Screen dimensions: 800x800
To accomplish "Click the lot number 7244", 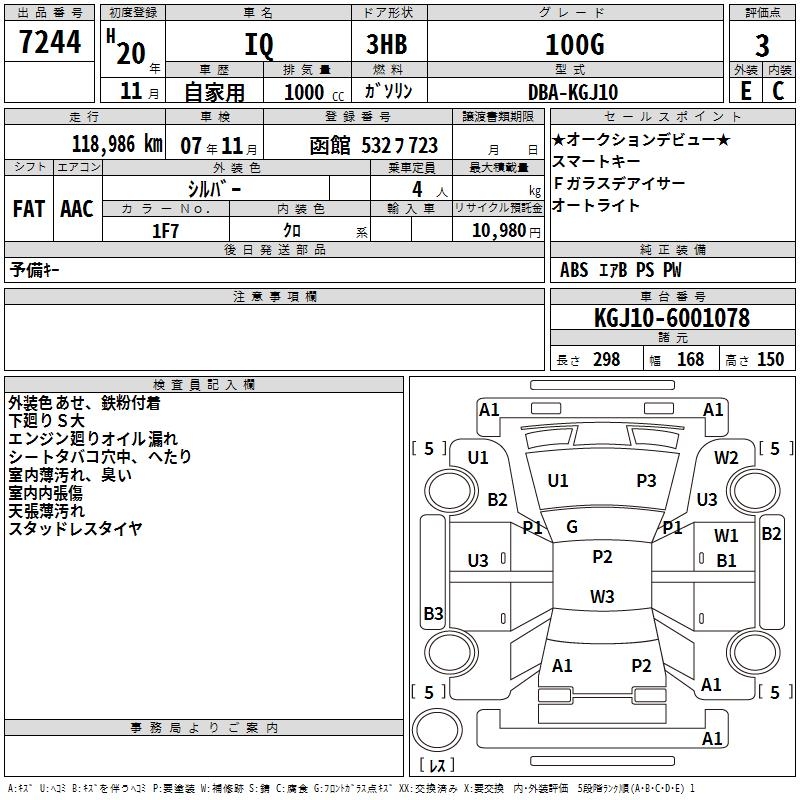I will coord(50,42).
